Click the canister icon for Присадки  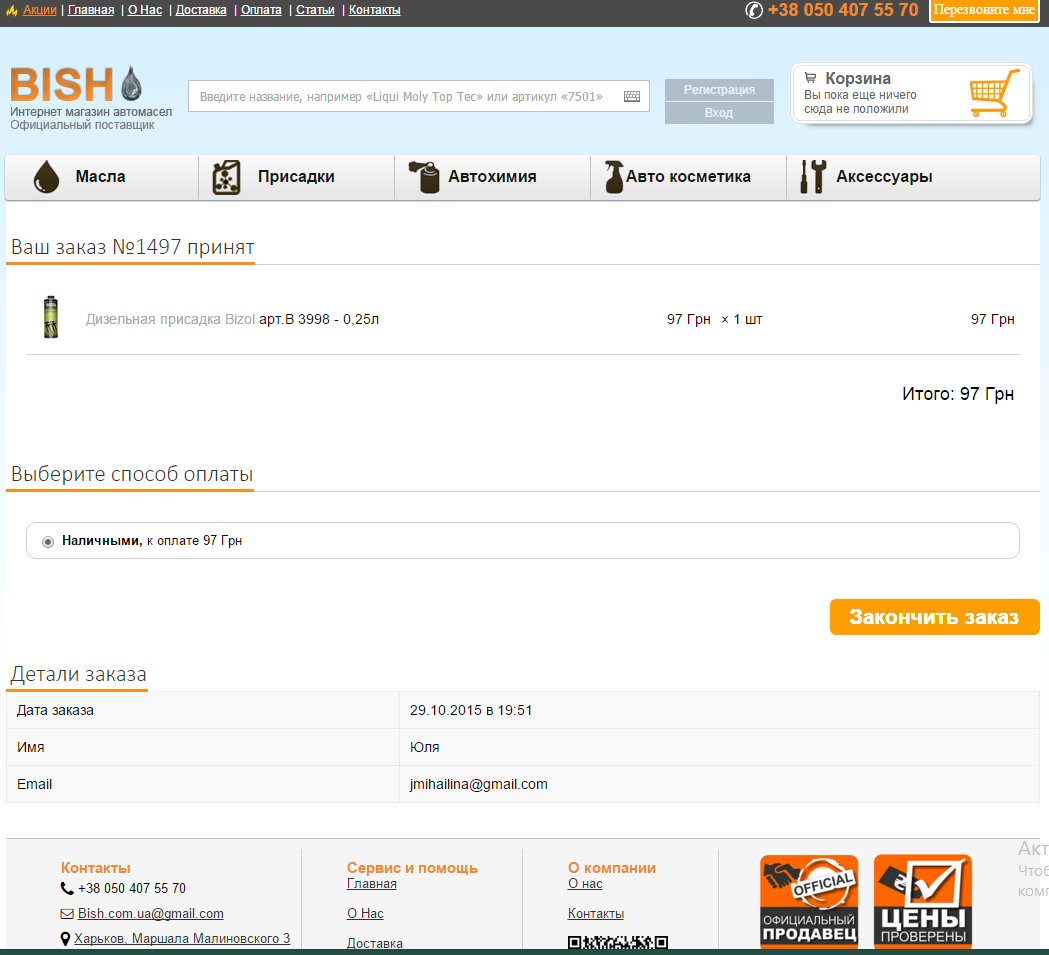[x=227, y=177]
